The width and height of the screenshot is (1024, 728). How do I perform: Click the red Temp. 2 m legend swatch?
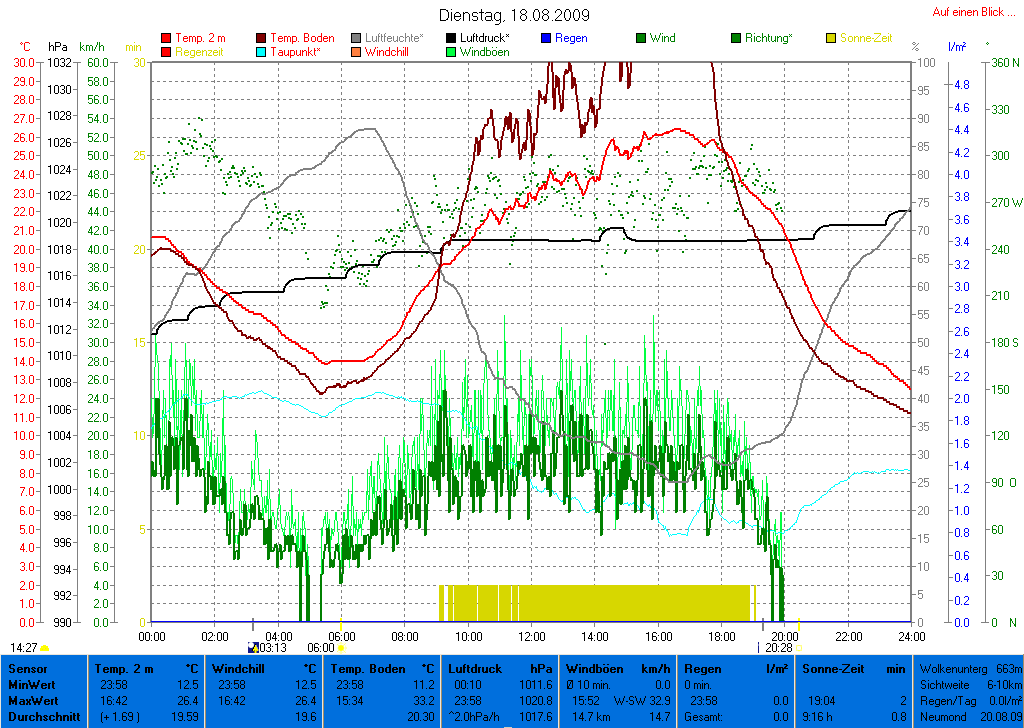coord(166,39)
